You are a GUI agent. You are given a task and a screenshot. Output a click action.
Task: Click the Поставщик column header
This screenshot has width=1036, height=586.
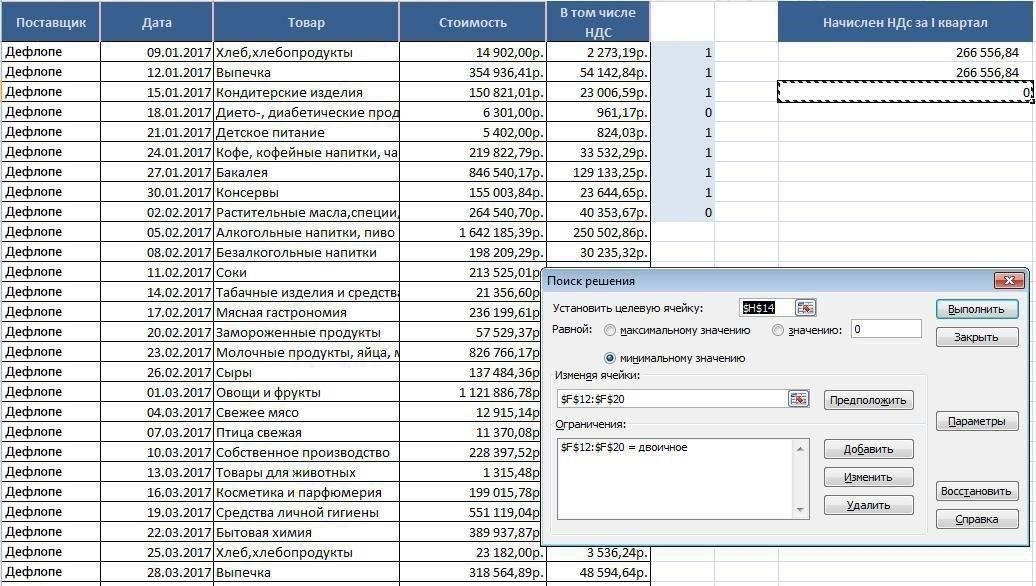50,22
